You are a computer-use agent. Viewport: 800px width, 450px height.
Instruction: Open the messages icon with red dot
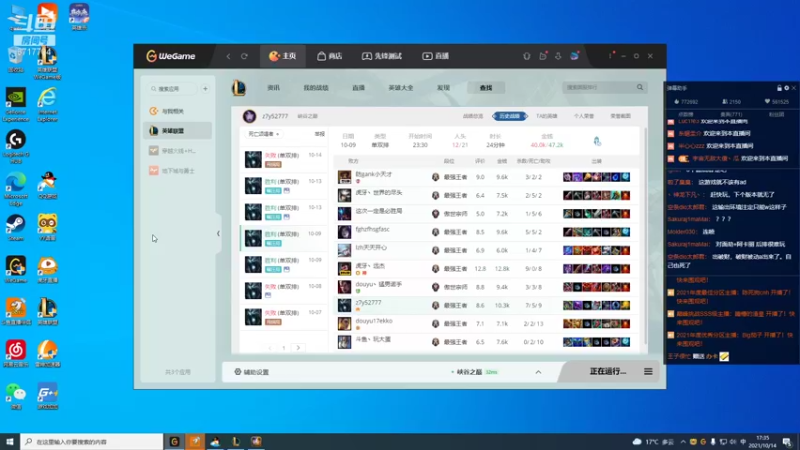pyautogui.click(x=543, y=56)
